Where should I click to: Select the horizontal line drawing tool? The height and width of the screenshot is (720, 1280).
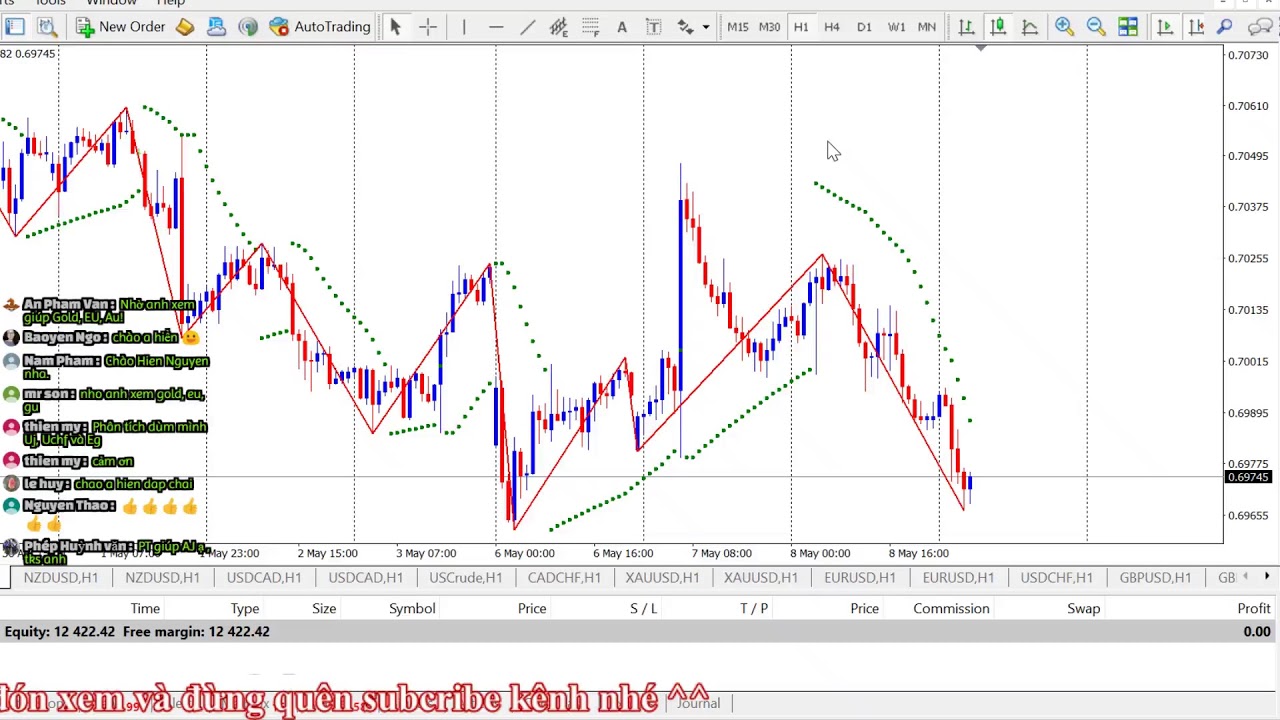pyautogui.click(x=496, y=27)
